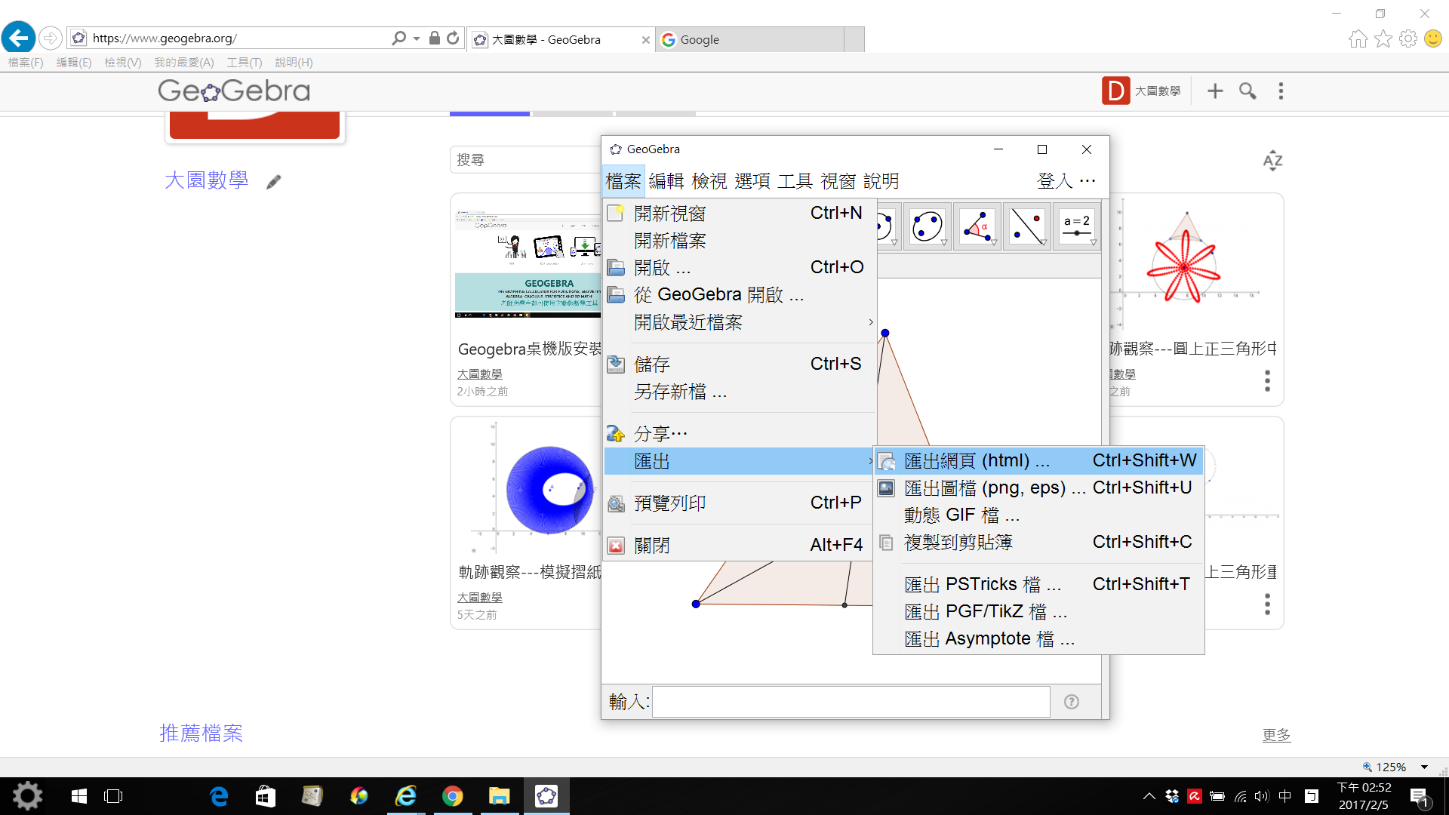
Task: Open the 檢視 menu in GeoGebra
Action: point(710,181)
